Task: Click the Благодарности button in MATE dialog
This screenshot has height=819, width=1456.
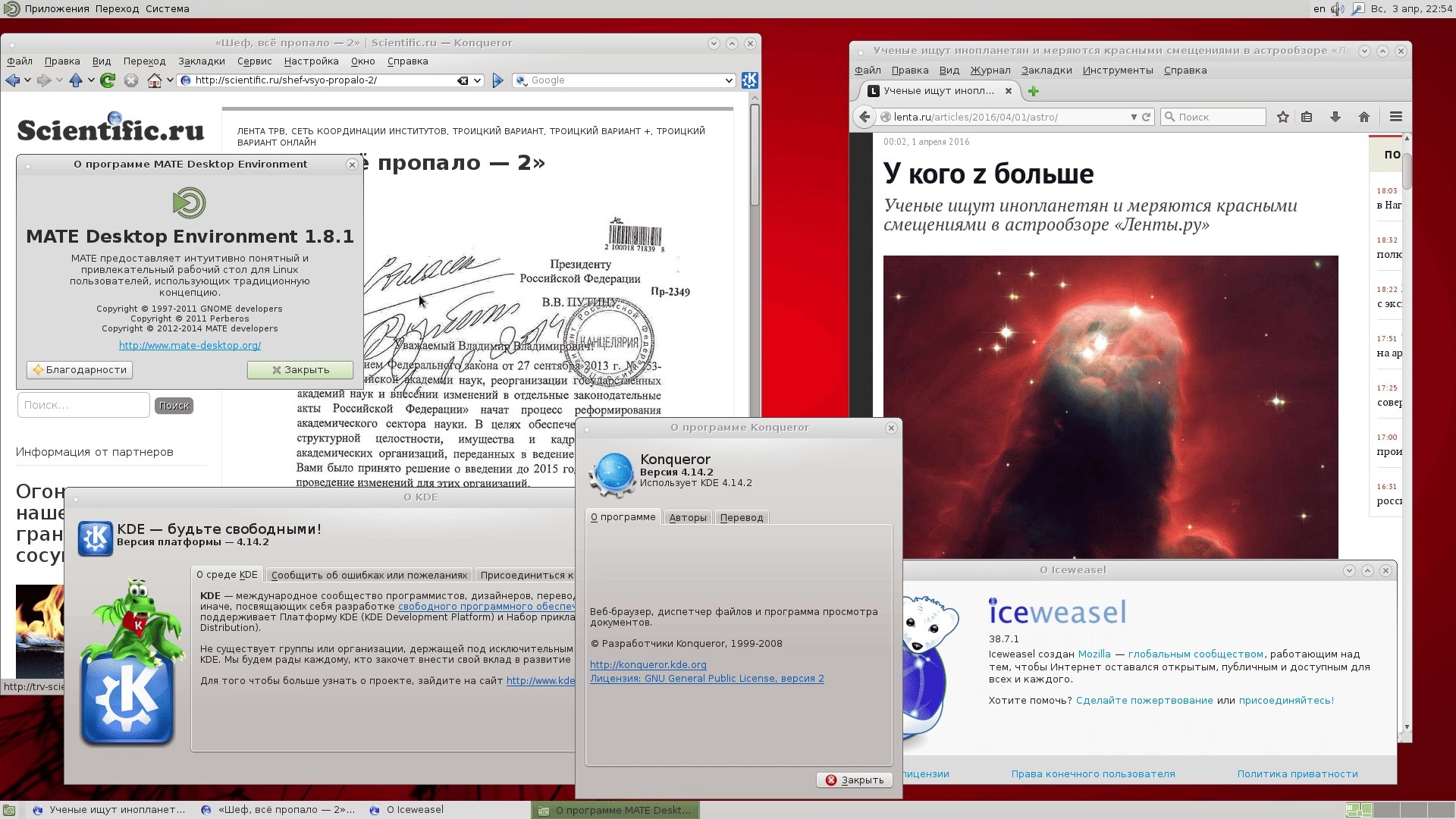Action: click(x=80, y=370)
